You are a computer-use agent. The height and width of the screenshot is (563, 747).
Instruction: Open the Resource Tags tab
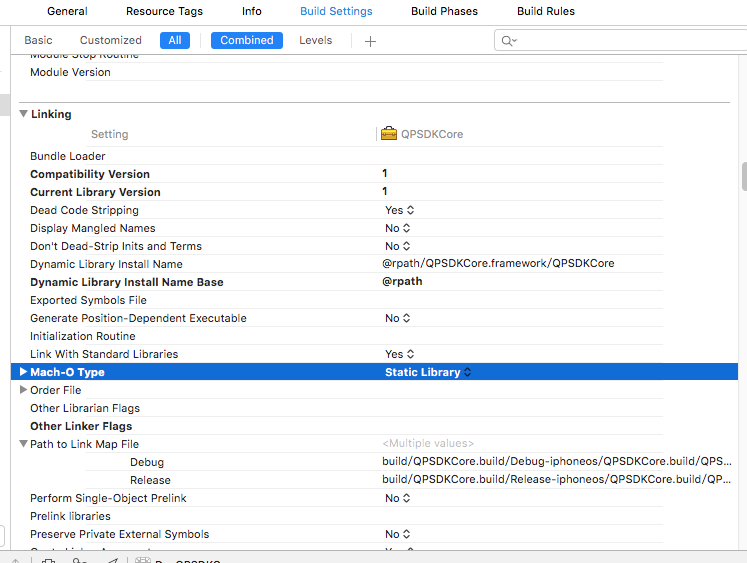point(164,11)
